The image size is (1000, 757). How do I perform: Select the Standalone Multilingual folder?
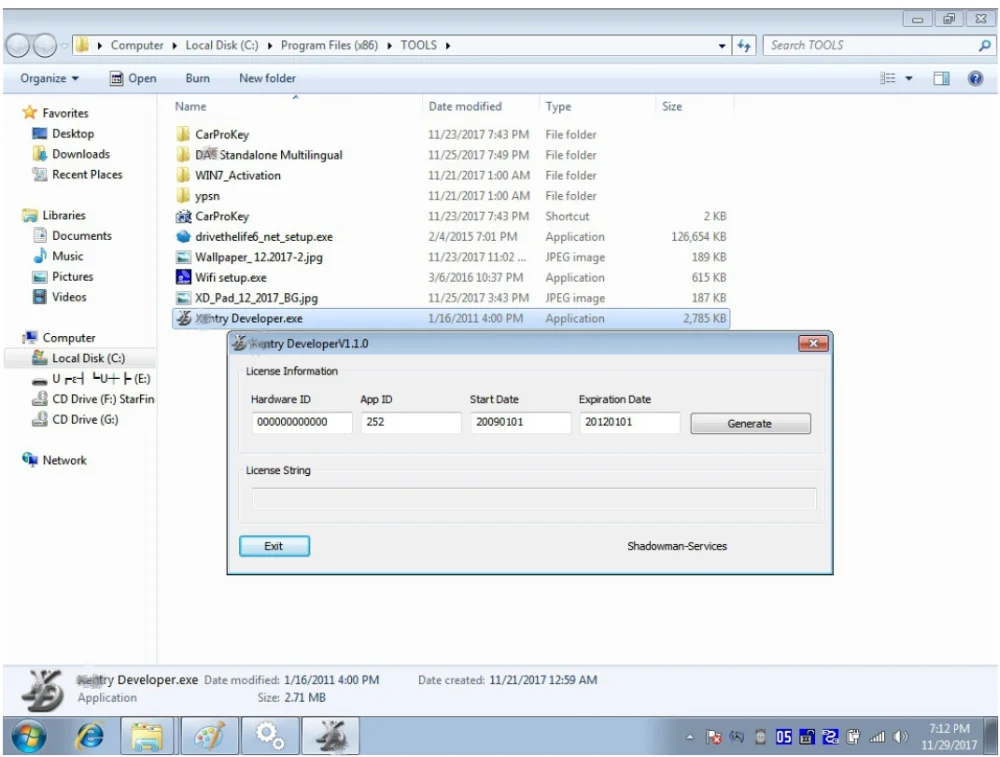pyautogui.click(x=268, y=155)
